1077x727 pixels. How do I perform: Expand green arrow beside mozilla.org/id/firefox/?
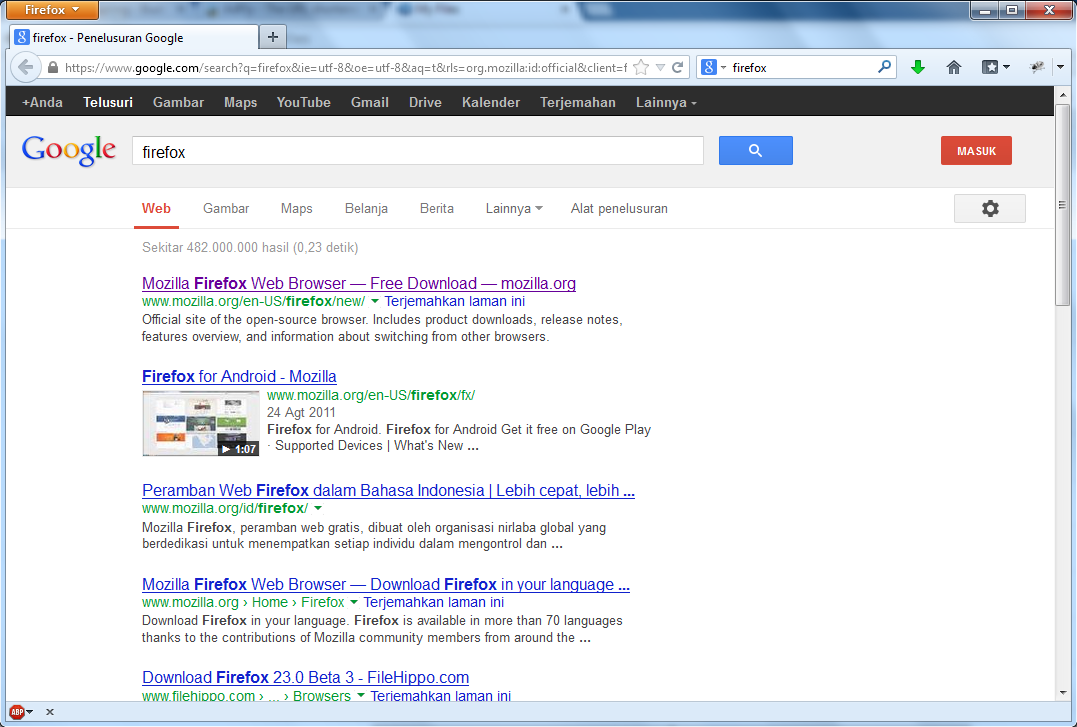click(317, 508)
